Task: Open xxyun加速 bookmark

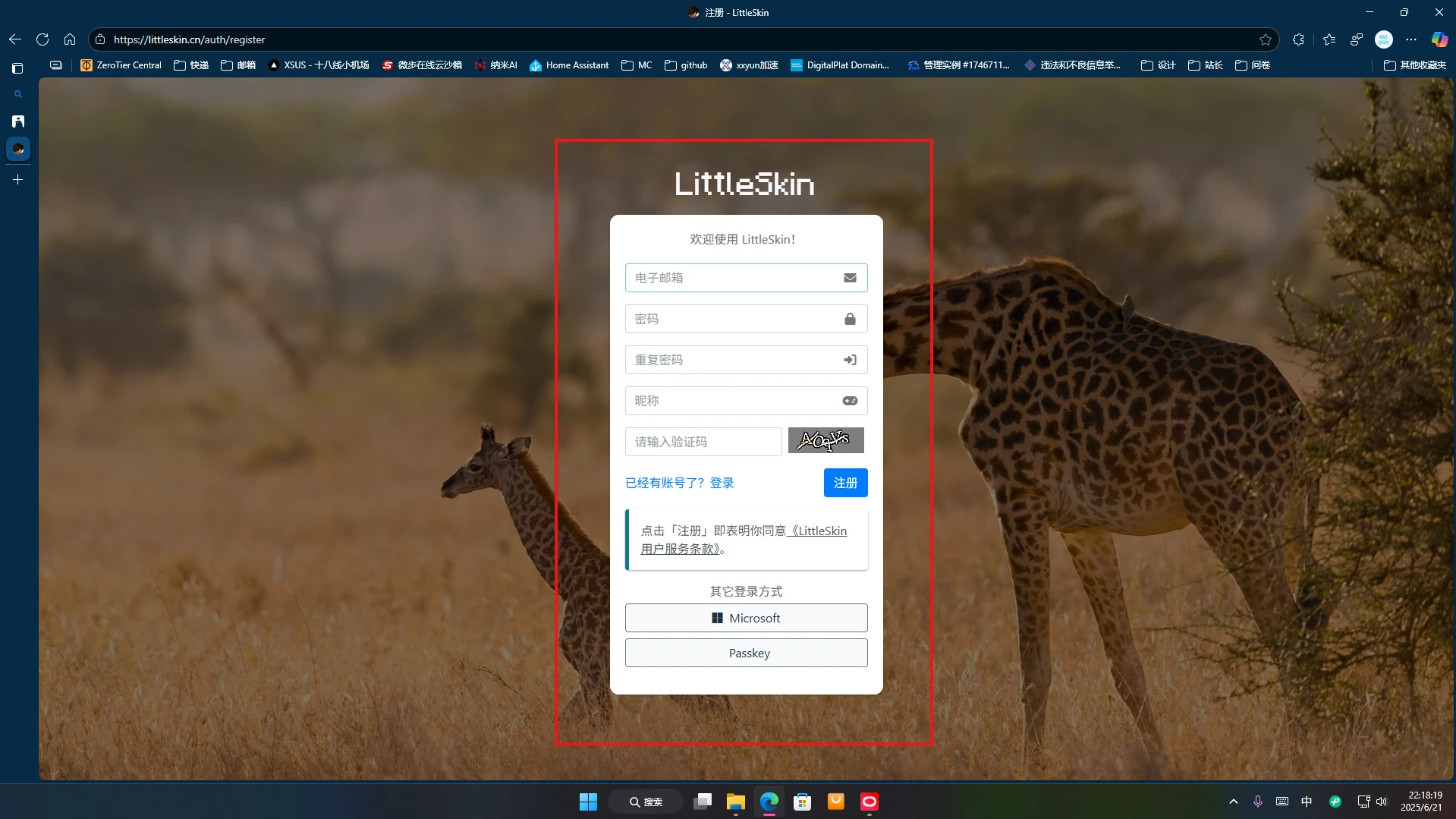Action: [749, 65]
